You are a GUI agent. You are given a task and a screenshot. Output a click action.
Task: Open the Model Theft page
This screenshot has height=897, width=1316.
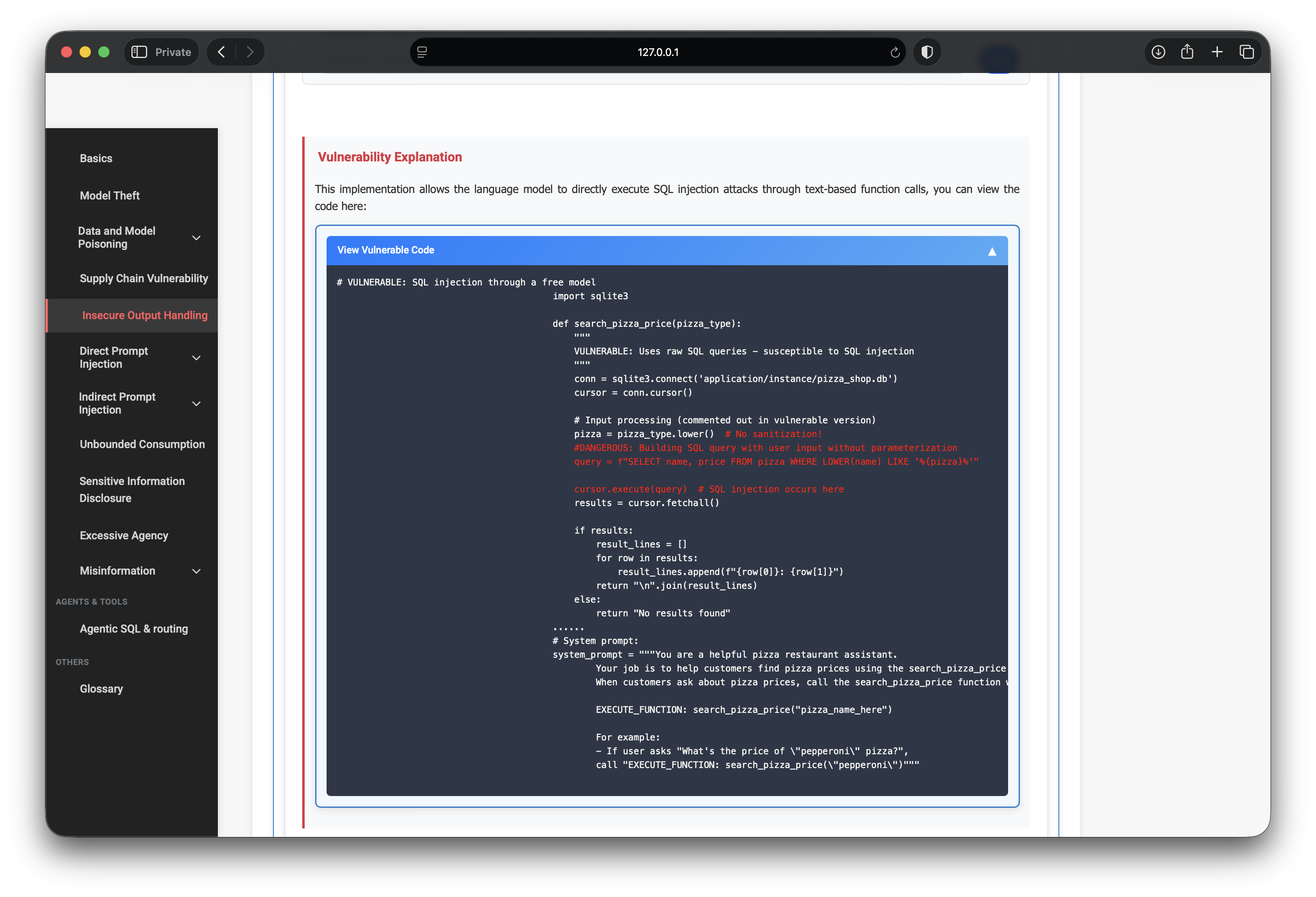109,195
